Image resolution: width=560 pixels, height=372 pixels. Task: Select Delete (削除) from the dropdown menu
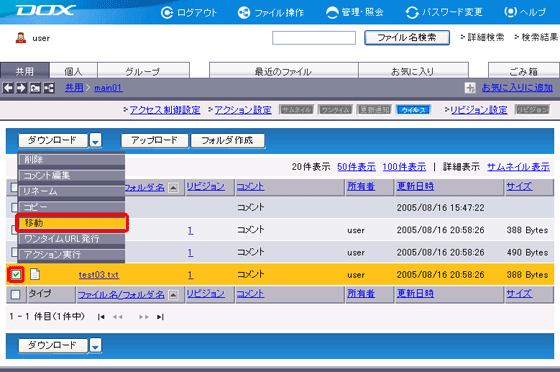point(71,160)
